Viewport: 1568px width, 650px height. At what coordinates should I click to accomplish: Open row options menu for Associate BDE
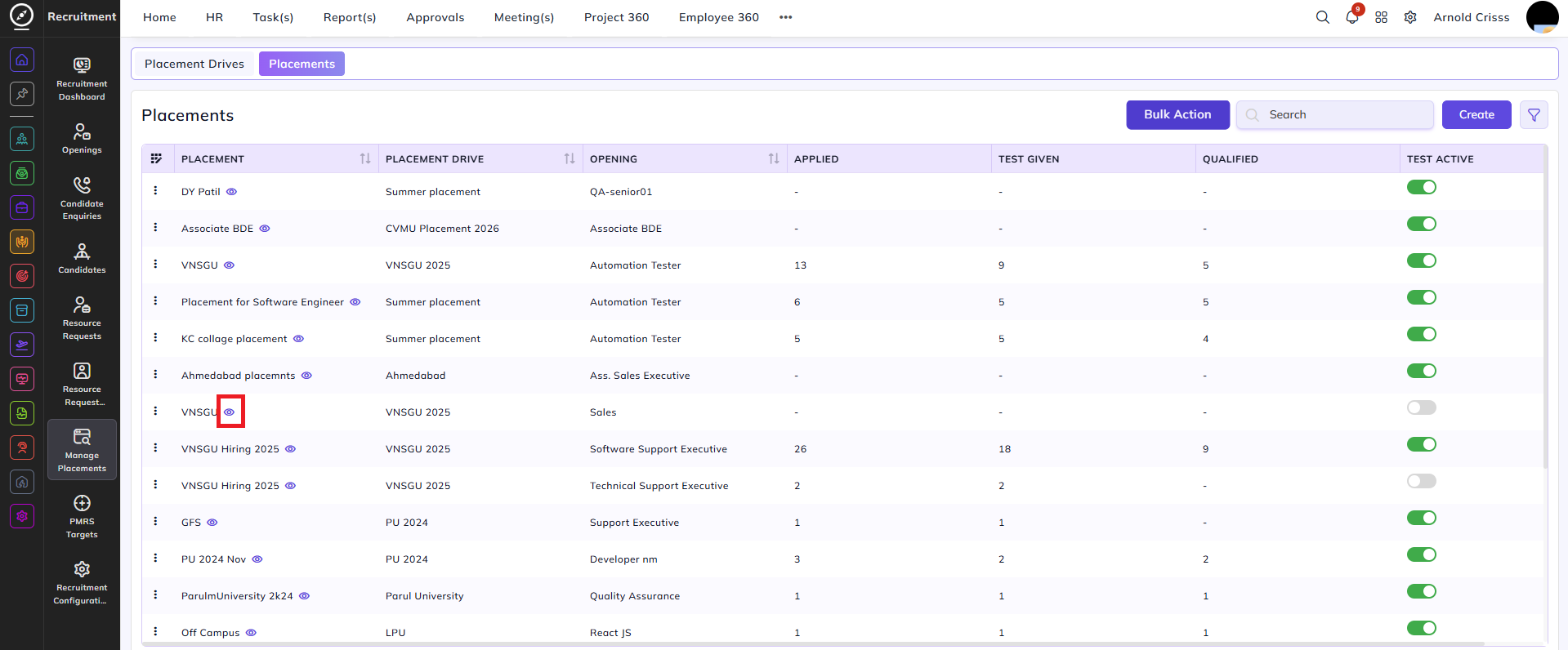click(x=155, y=227)
